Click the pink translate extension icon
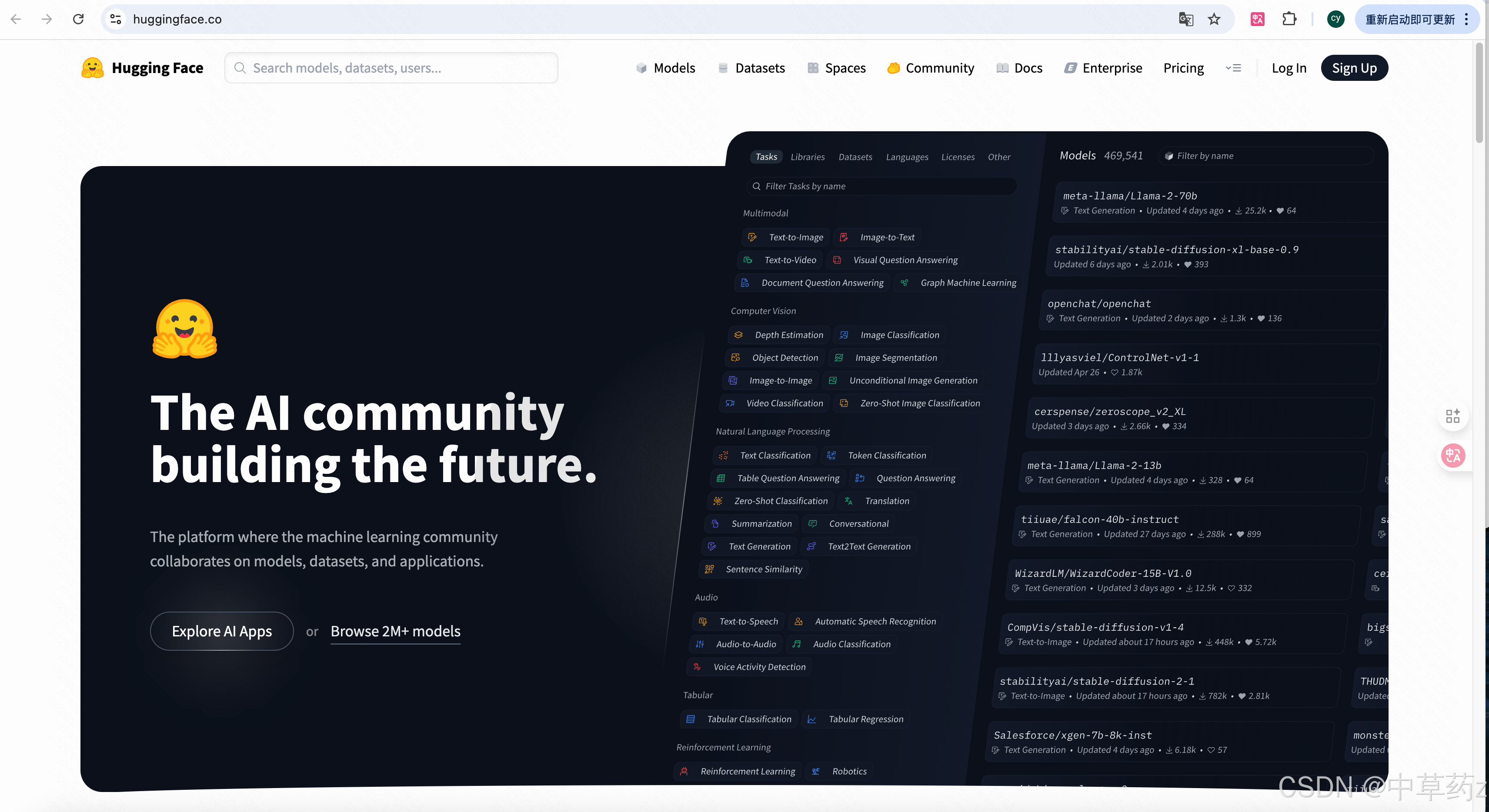The width and height of the screenshot is (1489, 812). click(x=1257, y=19)
